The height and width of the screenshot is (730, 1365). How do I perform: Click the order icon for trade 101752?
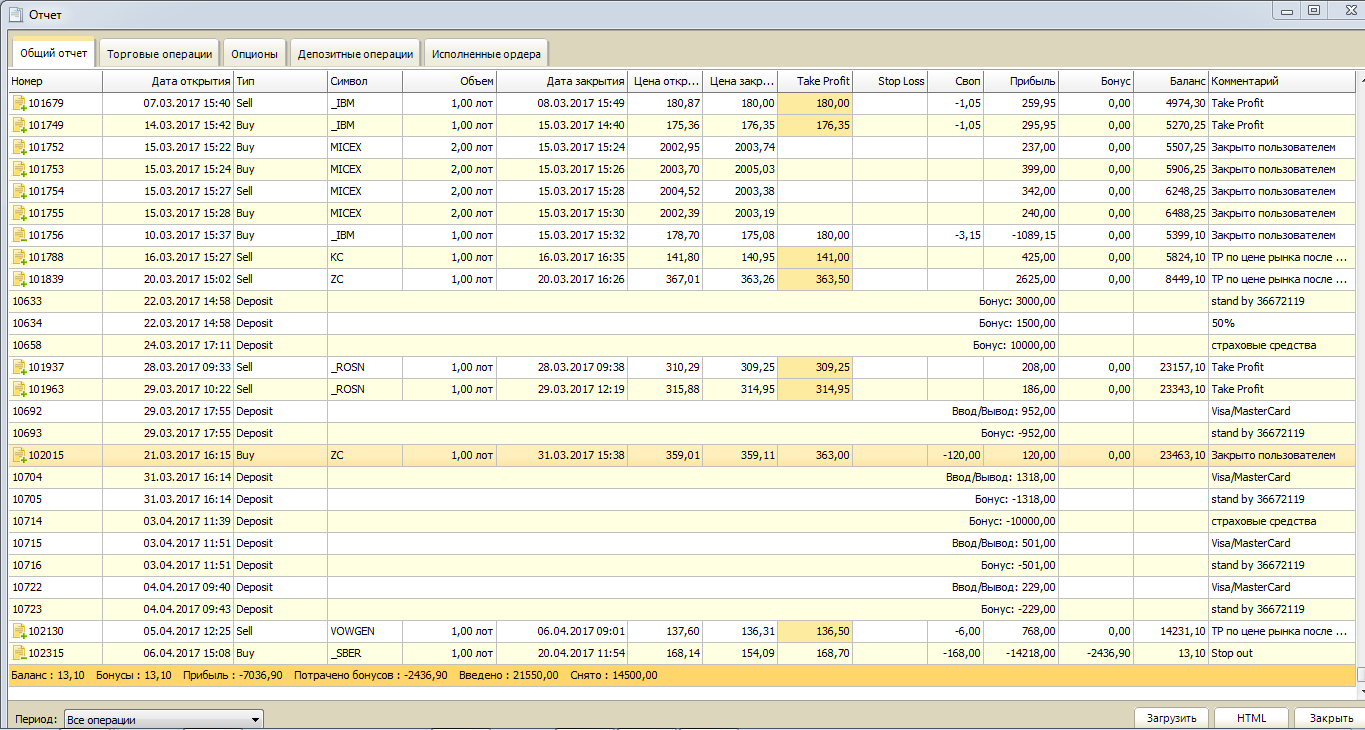click(19, 147)
